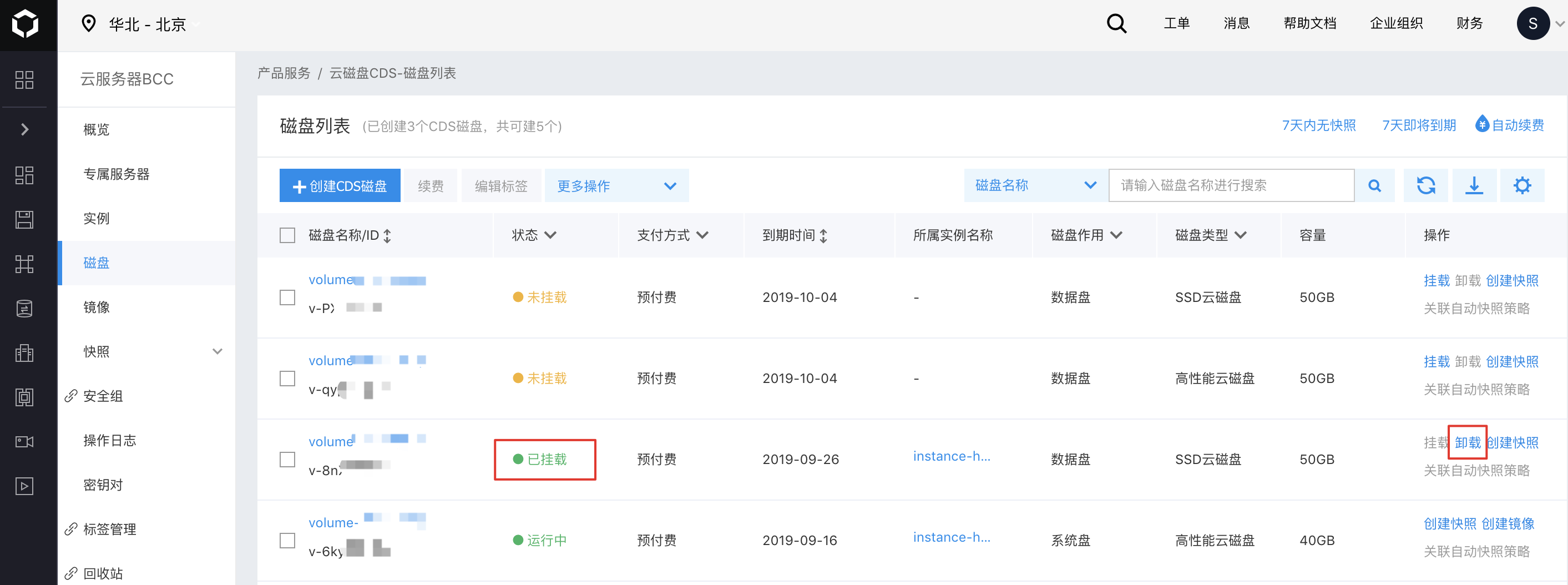
Task: Click the 续费 button
Action: [x=431, y=186]
